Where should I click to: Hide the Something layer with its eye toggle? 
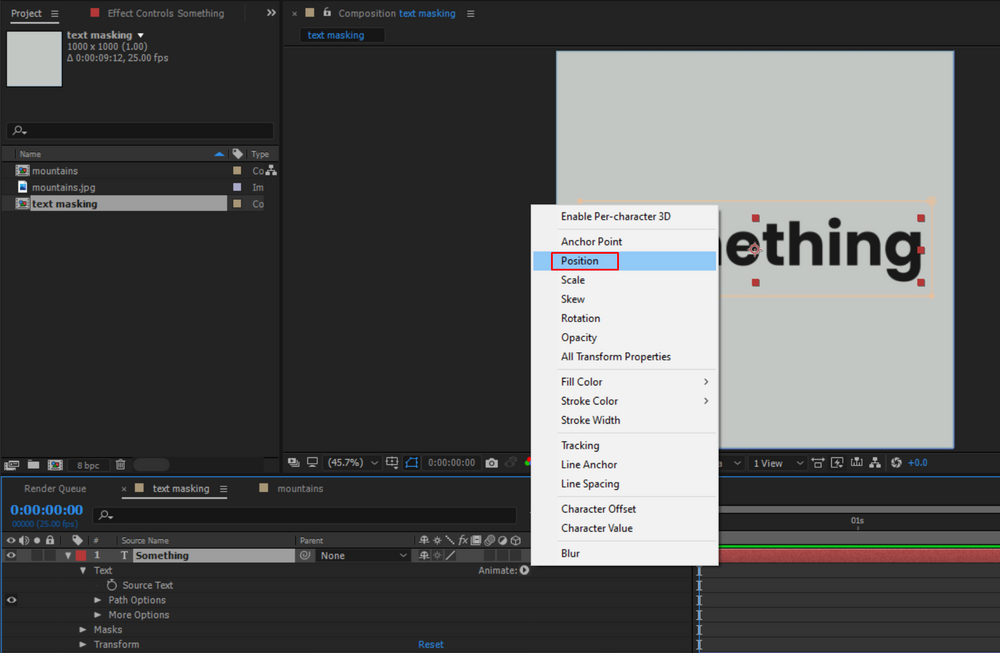(11, 555)
